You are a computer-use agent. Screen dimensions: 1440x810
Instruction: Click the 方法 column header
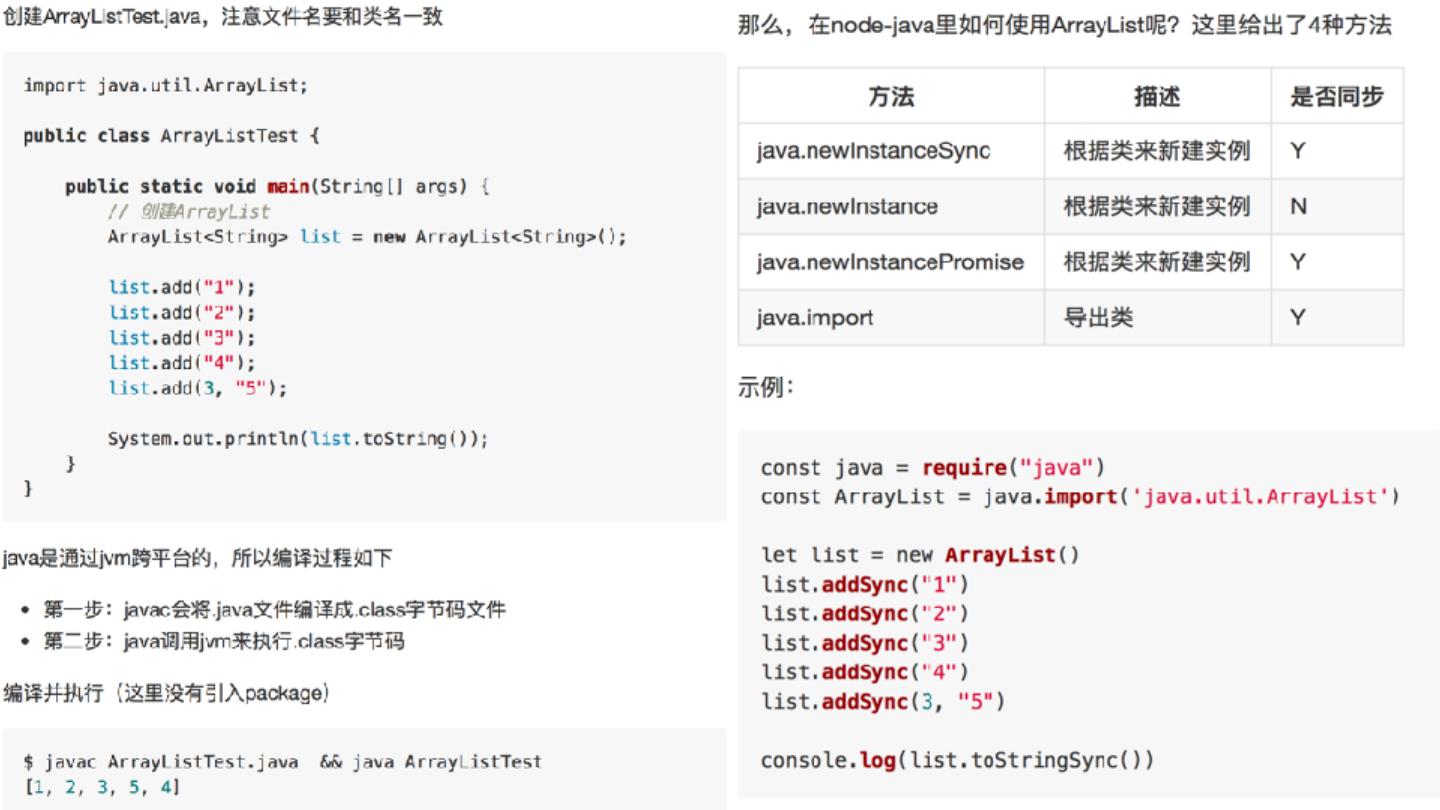891,96
